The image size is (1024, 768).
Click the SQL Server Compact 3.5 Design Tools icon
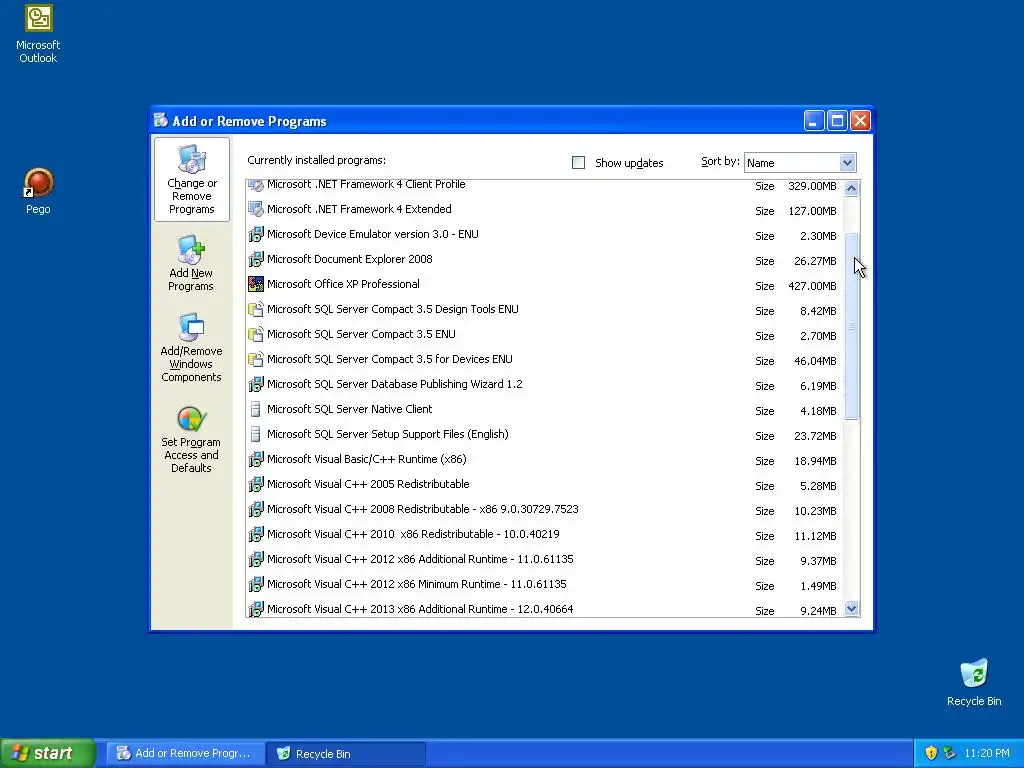point(256,310)
